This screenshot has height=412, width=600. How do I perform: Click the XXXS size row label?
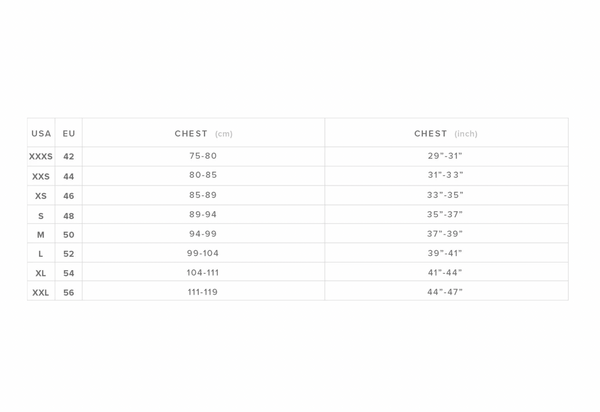pyautogui.click(x=41, y=157)
